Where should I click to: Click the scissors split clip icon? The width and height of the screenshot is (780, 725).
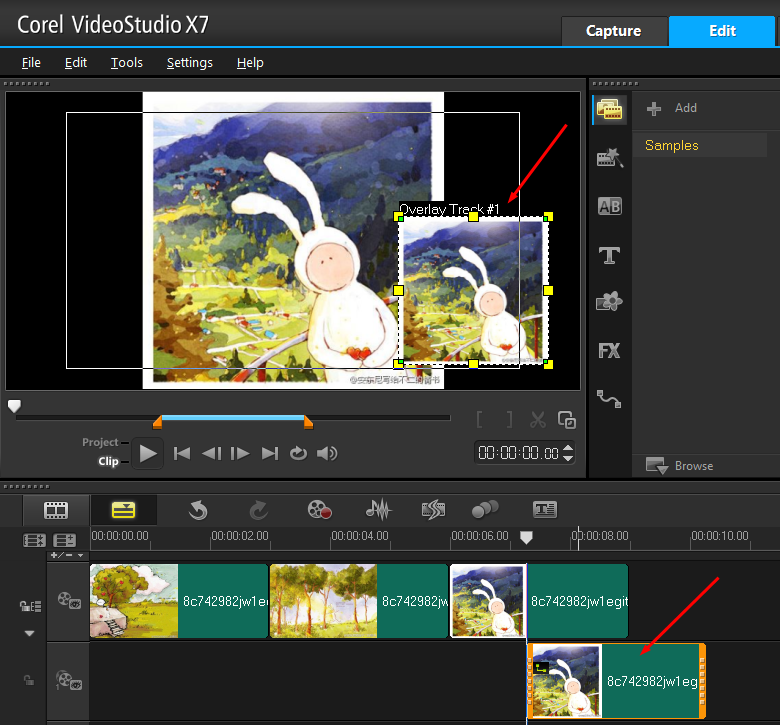coord(538,420)
